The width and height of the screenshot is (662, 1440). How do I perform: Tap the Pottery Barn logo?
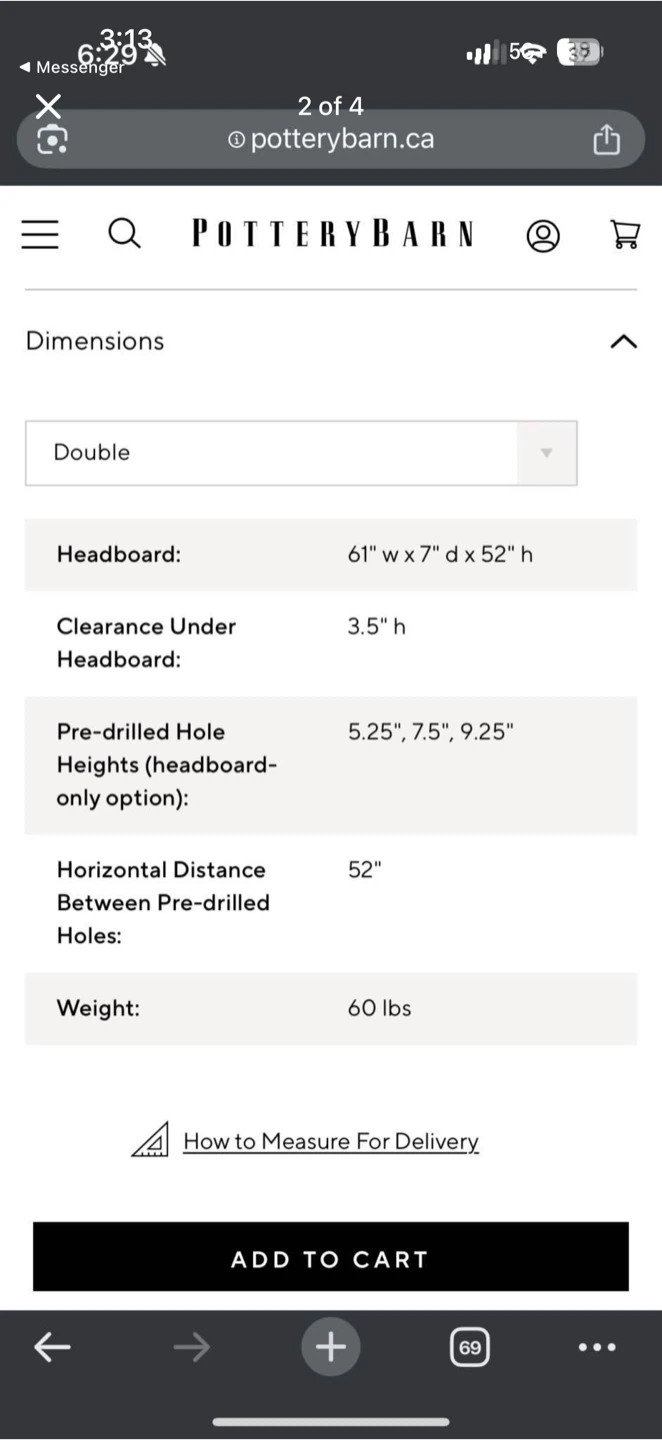(x=333, y=234)
